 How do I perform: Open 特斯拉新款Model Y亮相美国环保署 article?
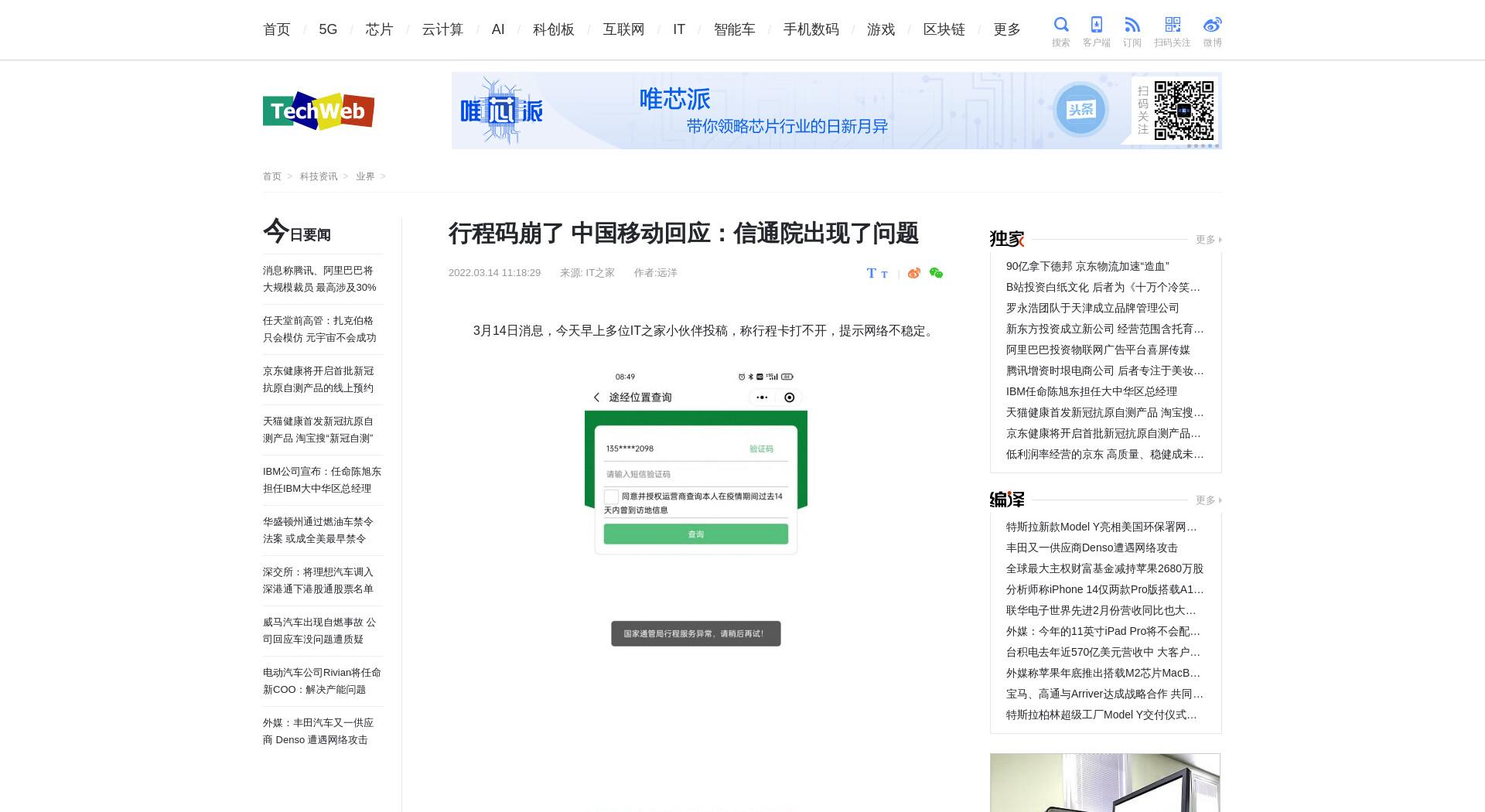(x=1101, y=527)
